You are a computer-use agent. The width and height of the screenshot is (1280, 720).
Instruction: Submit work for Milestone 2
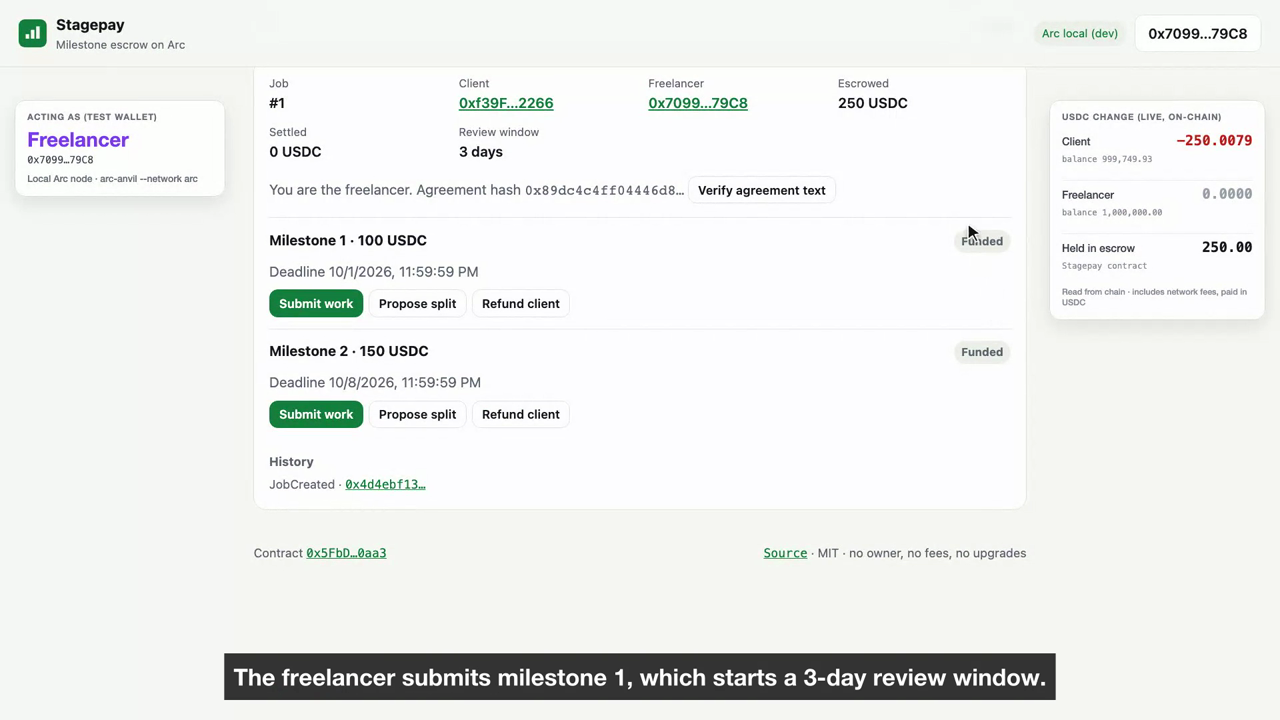click(x=316, y=415)
